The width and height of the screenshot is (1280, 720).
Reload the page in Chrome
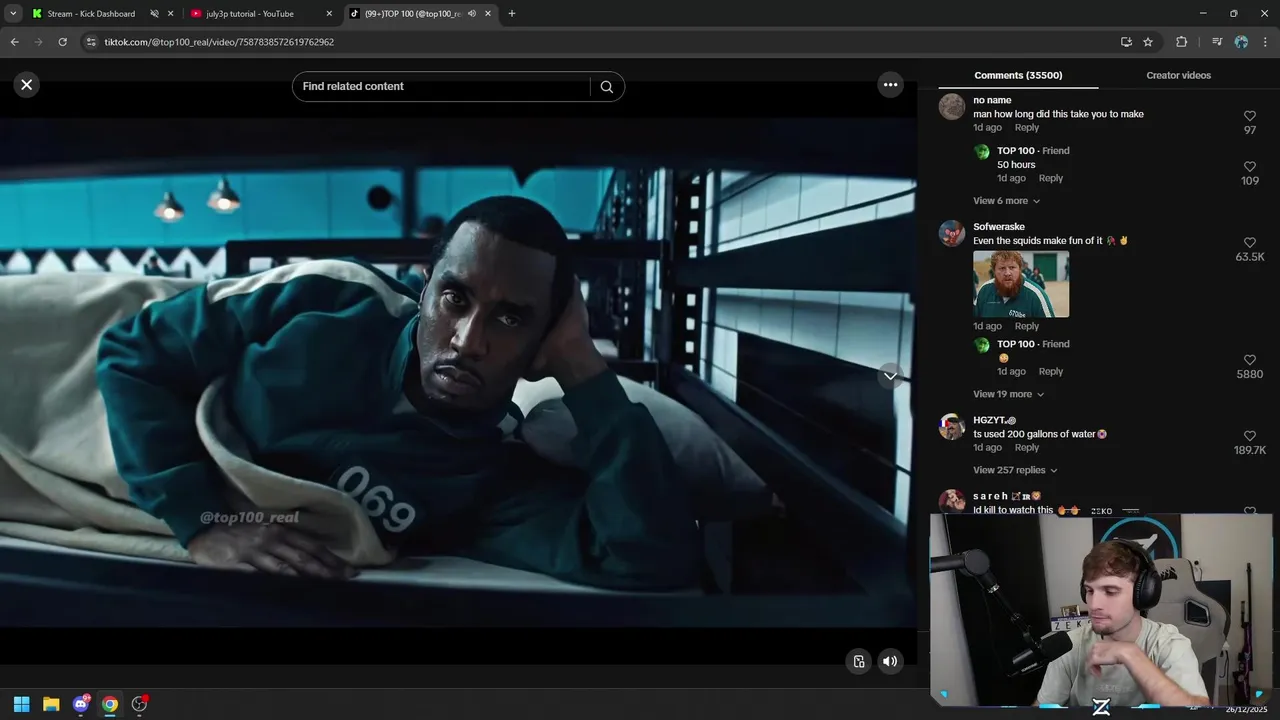click(62, 42)
